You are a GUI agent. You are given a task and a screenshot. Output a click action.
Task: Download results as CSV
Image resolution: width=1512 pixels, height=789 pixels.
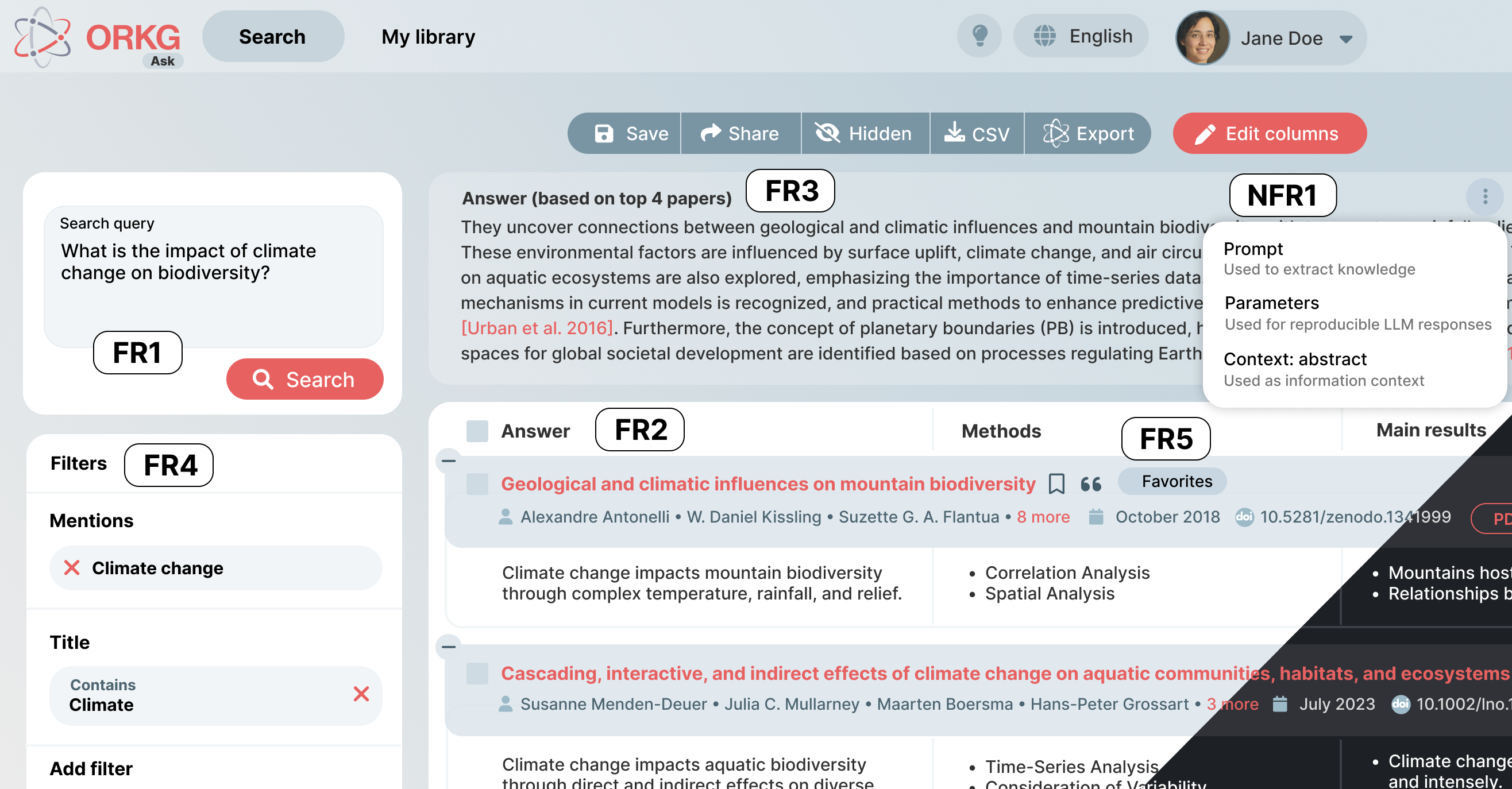coord(977,134)
